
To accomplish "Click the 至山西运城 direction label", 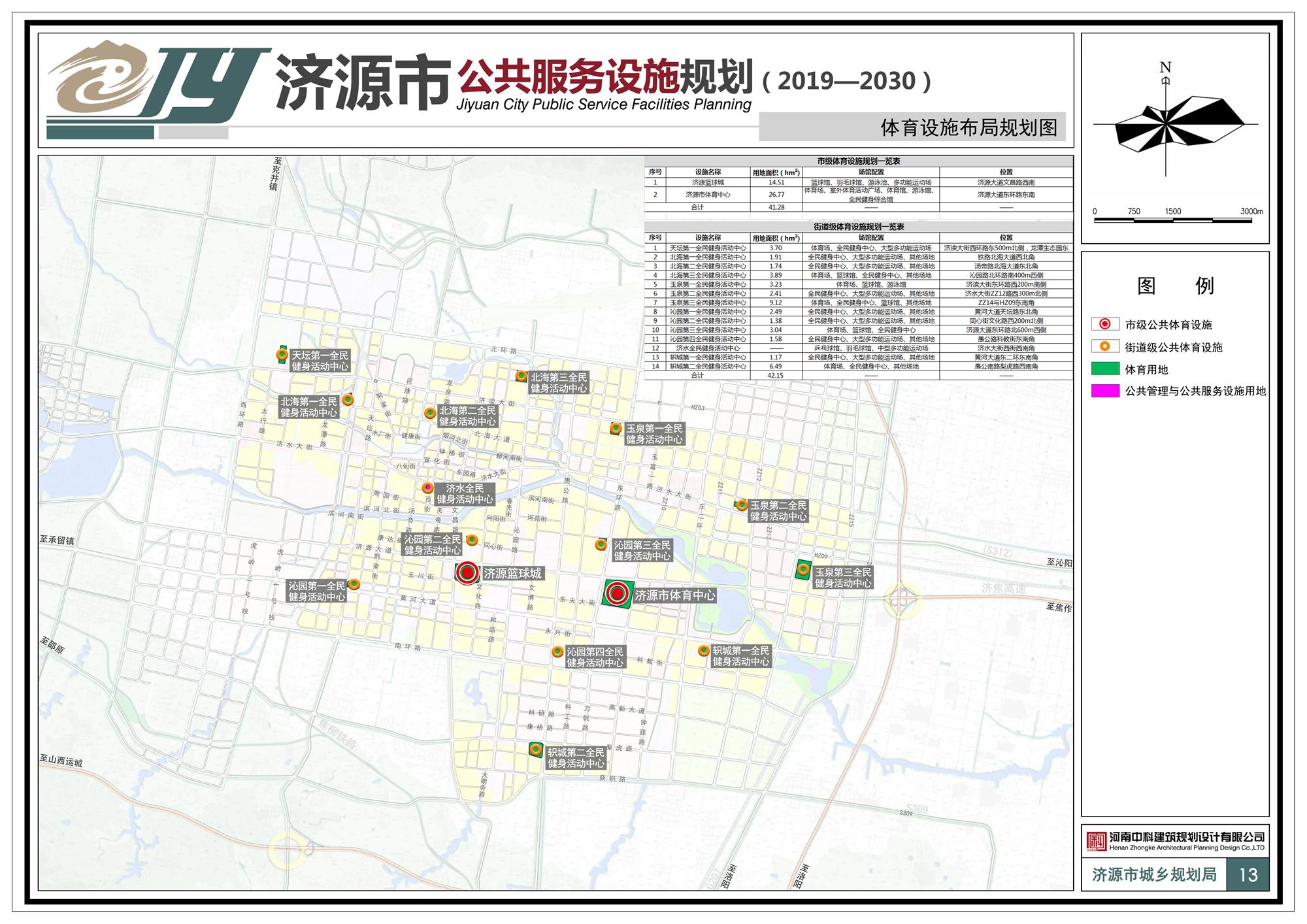I will [61, 761].
